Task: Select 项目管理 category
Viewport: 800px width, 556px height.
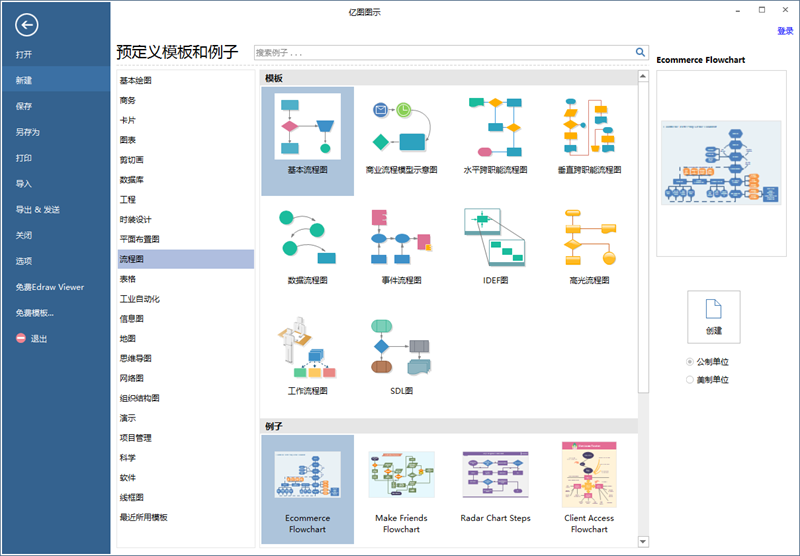Action: click(136, 438)
